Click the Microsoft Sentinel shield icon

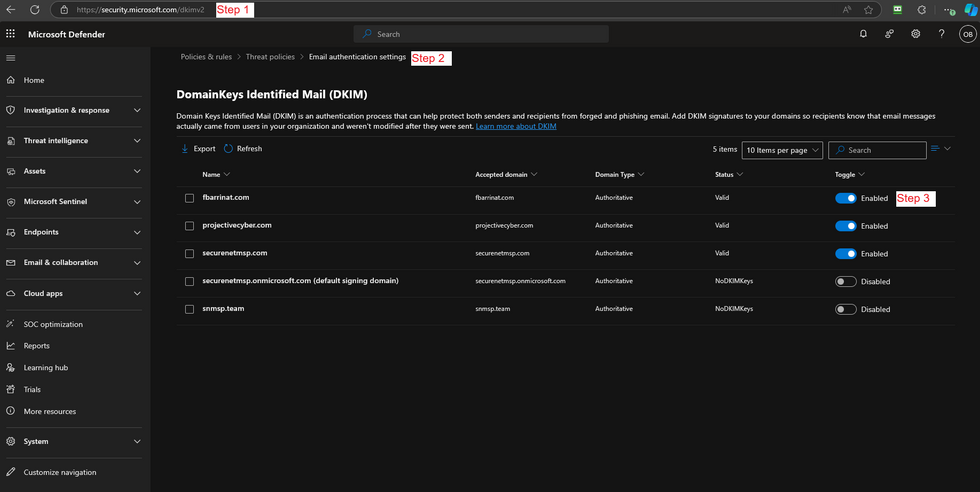click(x=11, y=202)
